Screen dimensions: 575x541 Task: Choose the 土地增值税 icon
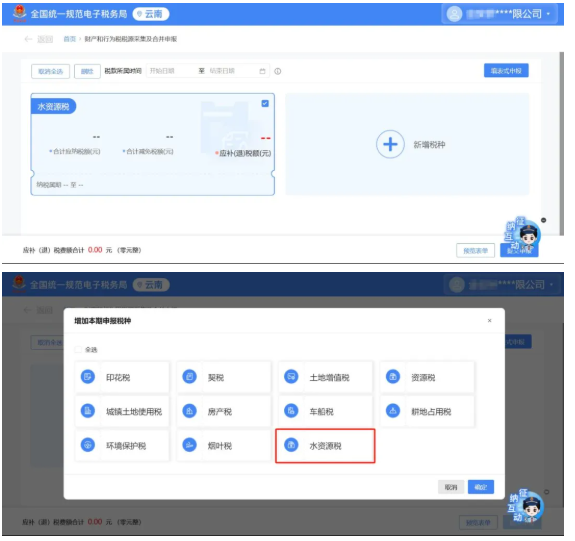(291, 377)
